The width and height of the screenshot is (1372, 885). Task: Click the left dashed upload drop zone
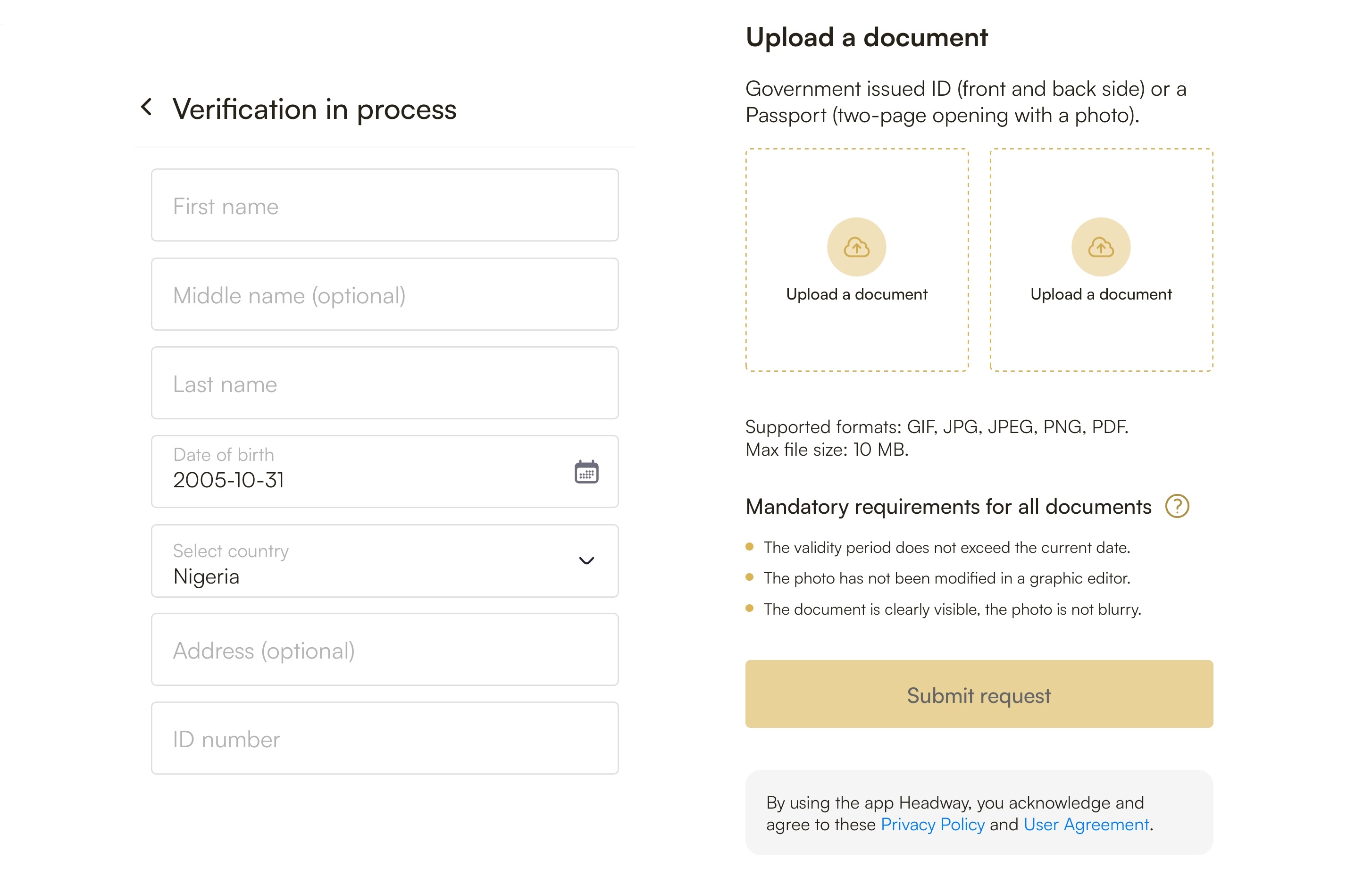(856, 260)
